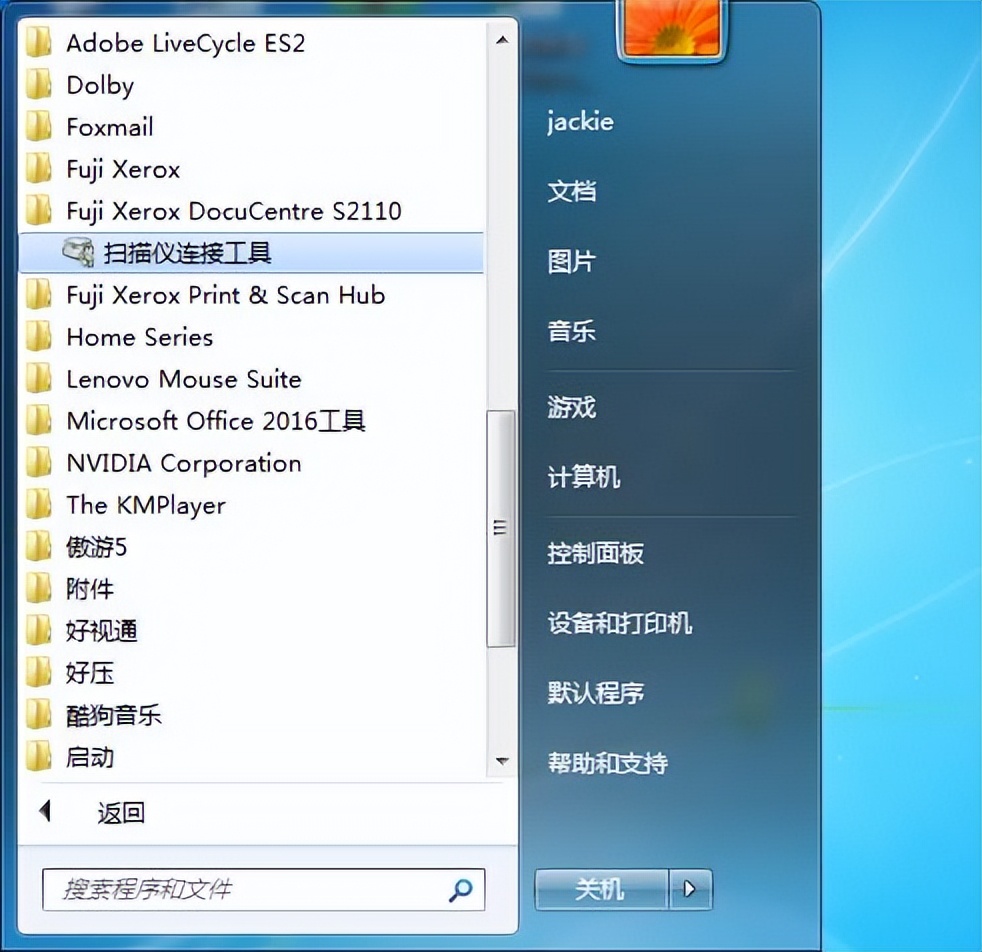Click 返回 to go back

[x=120, y=813]
